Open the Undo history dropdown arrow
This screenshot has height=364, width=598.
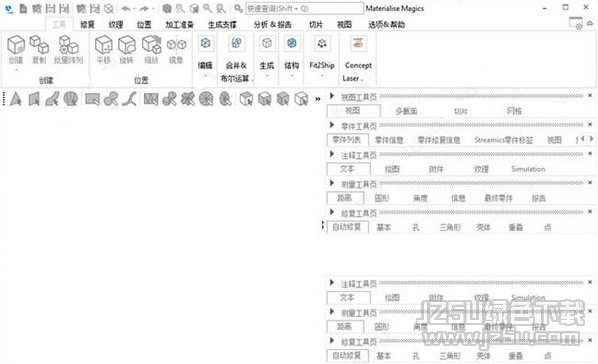coord(134,9)
